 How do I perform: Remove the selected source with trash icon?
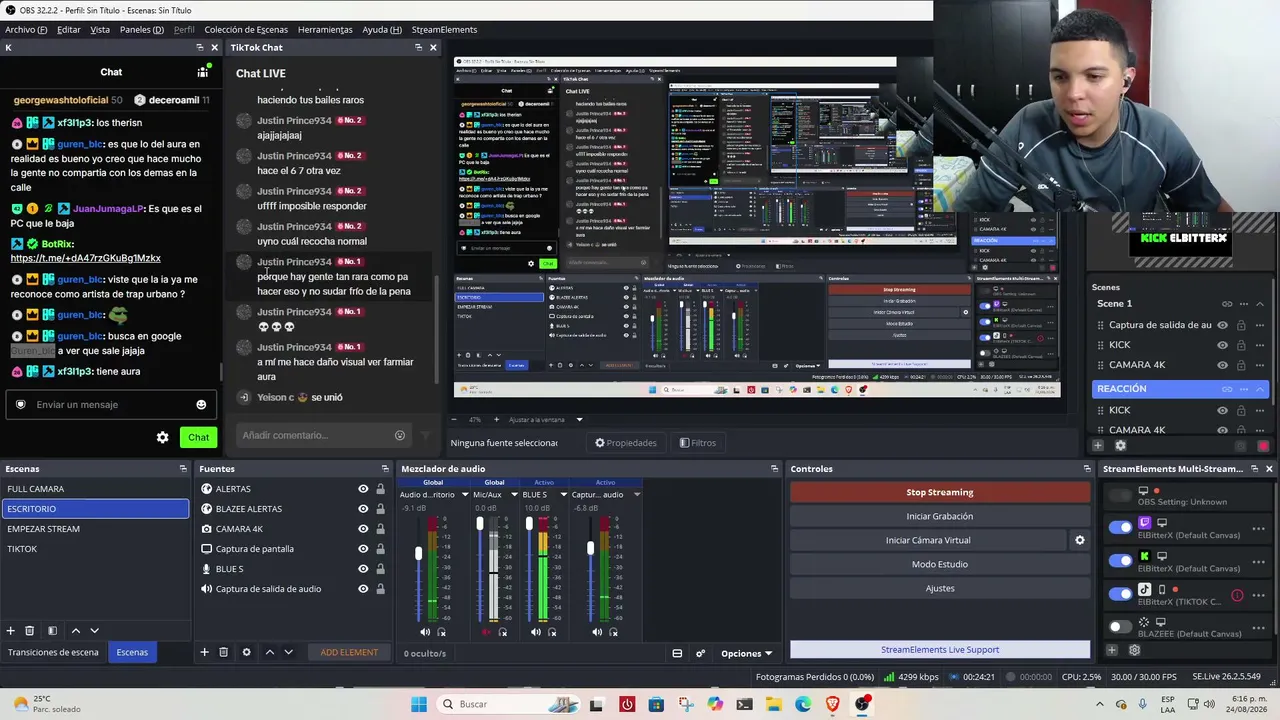click(x=224, y=652)
